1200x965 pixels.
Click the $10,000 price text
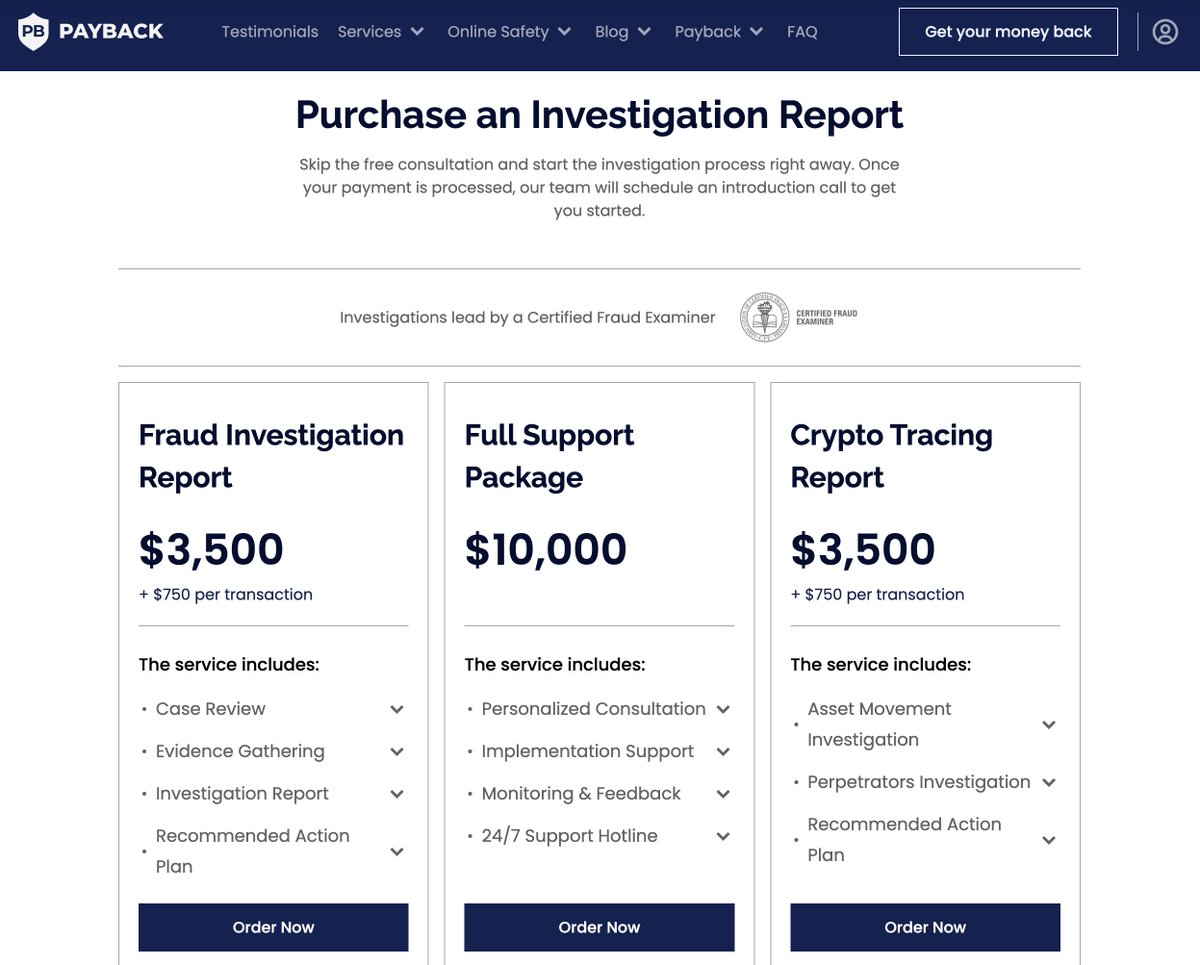[546, 549]
